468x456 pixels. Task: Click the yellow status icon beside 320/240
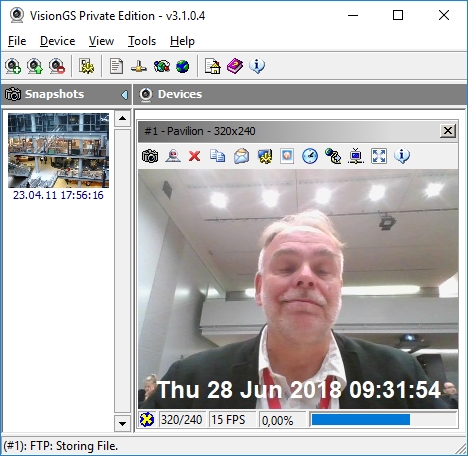click(147, 420)
